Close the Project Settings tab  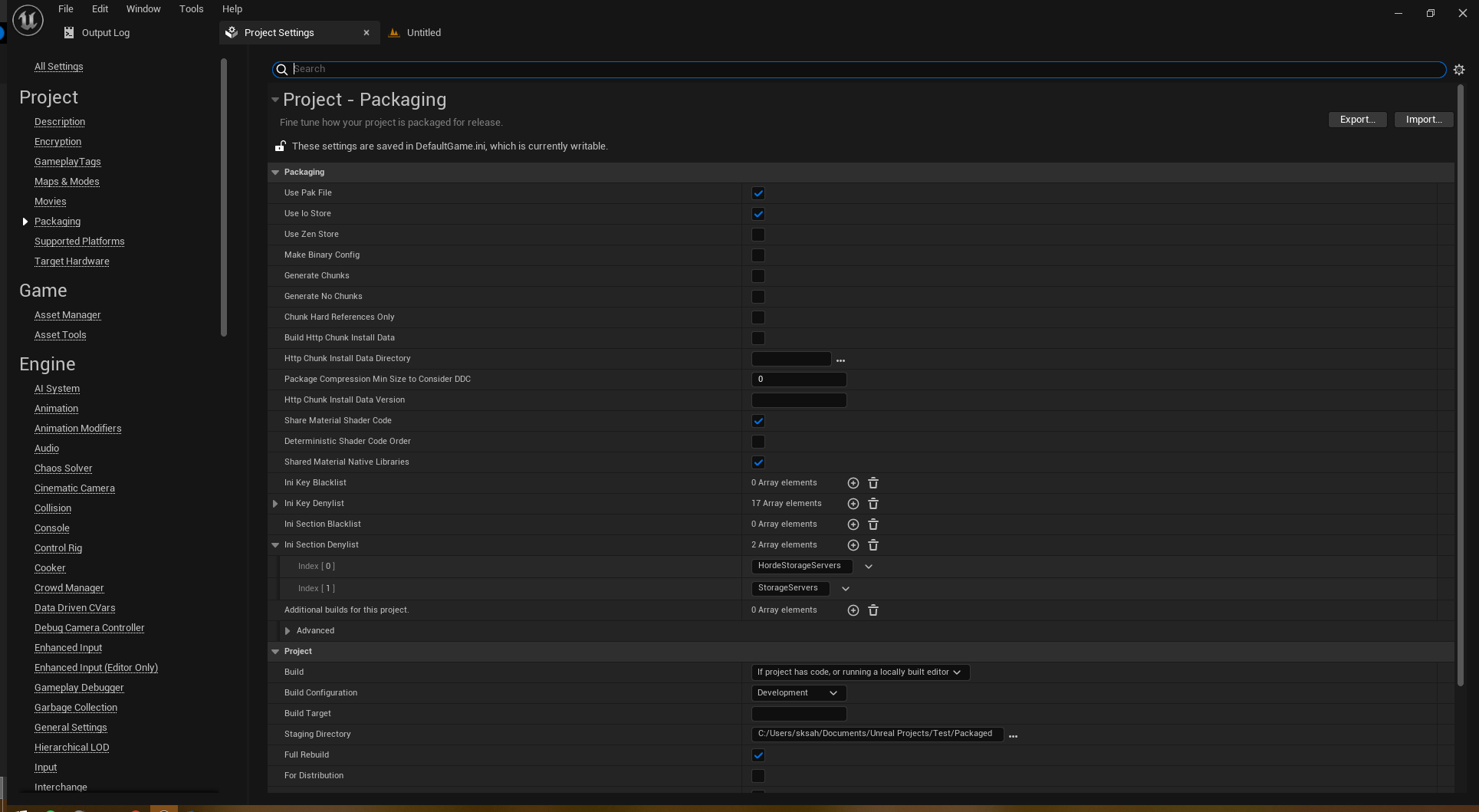[366, 32]
